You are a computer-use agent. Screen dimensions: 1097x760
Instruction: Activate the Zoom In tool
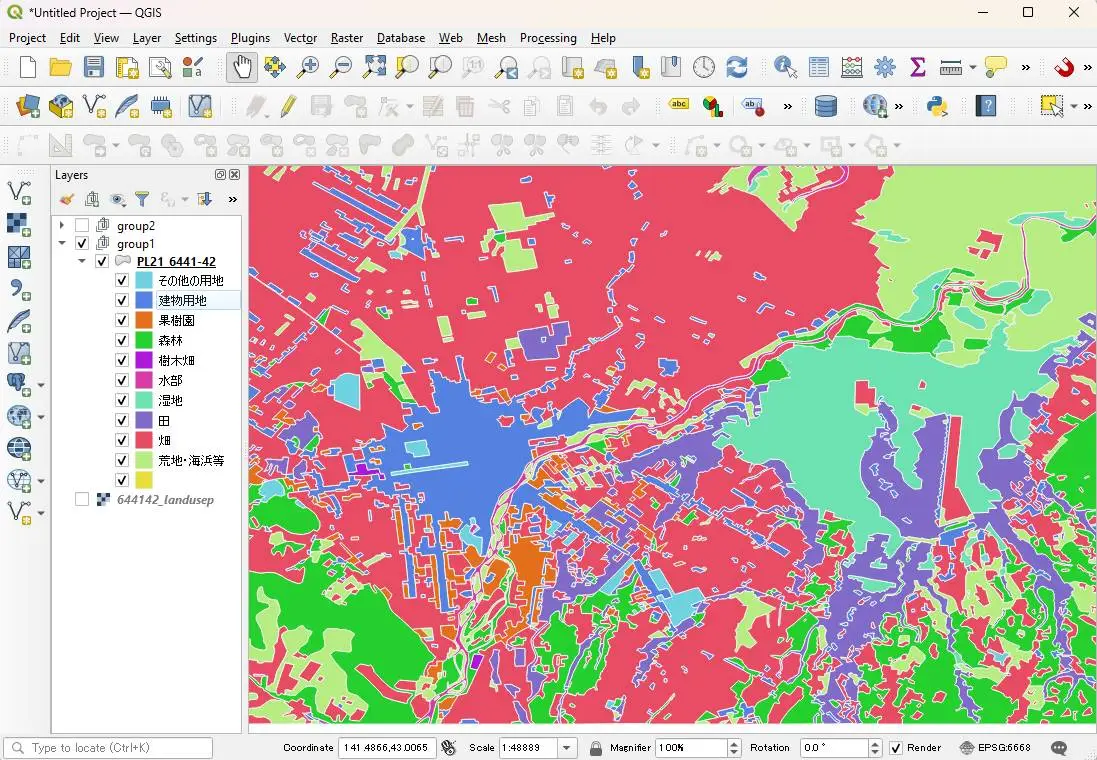[x=309, y=67]
